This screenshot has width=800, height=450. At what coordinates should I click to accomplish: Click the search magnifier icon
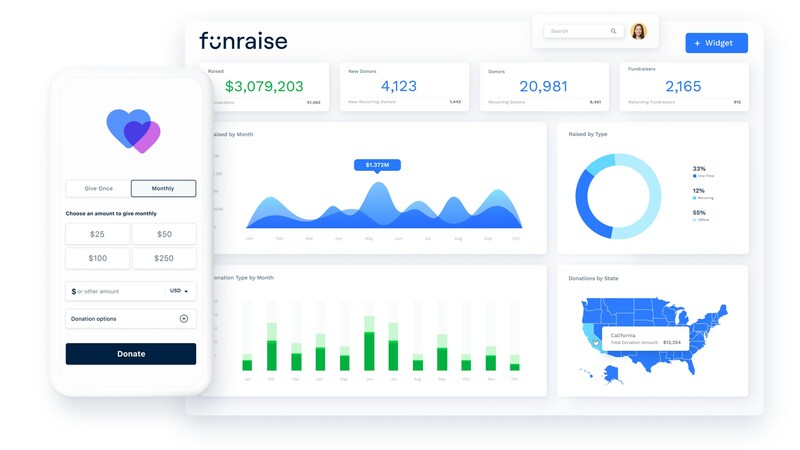(614, 31)
